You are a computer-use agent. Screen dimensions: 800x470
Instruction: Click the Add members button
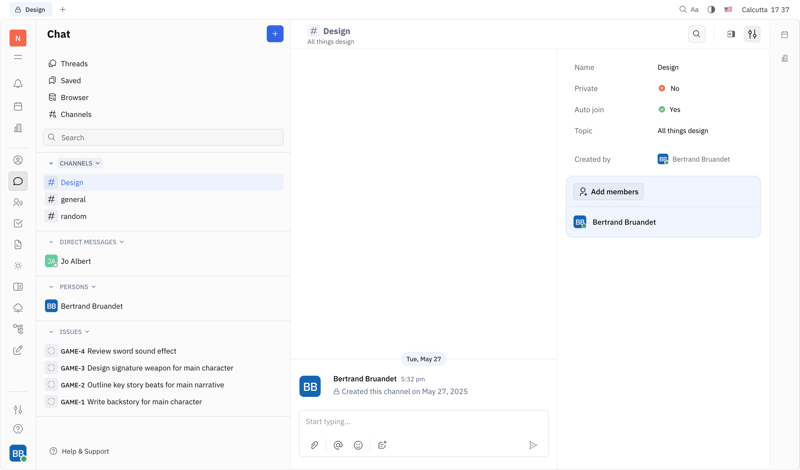[x=608, y=191]
